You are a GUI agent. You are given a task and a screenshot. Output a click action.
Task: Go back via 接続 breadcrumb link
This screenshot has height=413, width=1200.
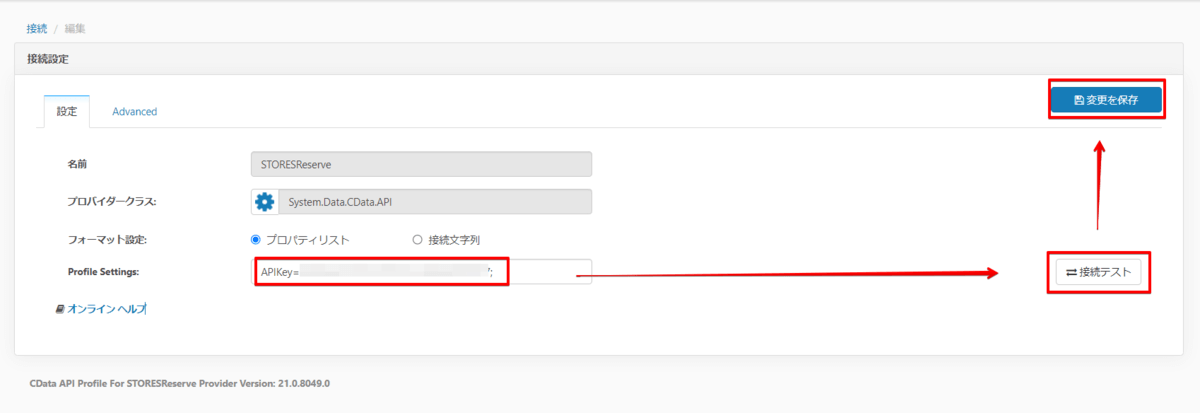point(36,28)
